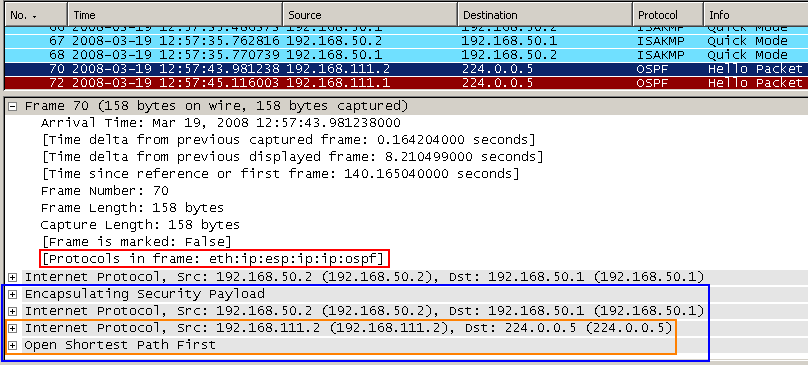Sort by the Source column header
Screen dimensions: 808x365
tap(370, 15)
